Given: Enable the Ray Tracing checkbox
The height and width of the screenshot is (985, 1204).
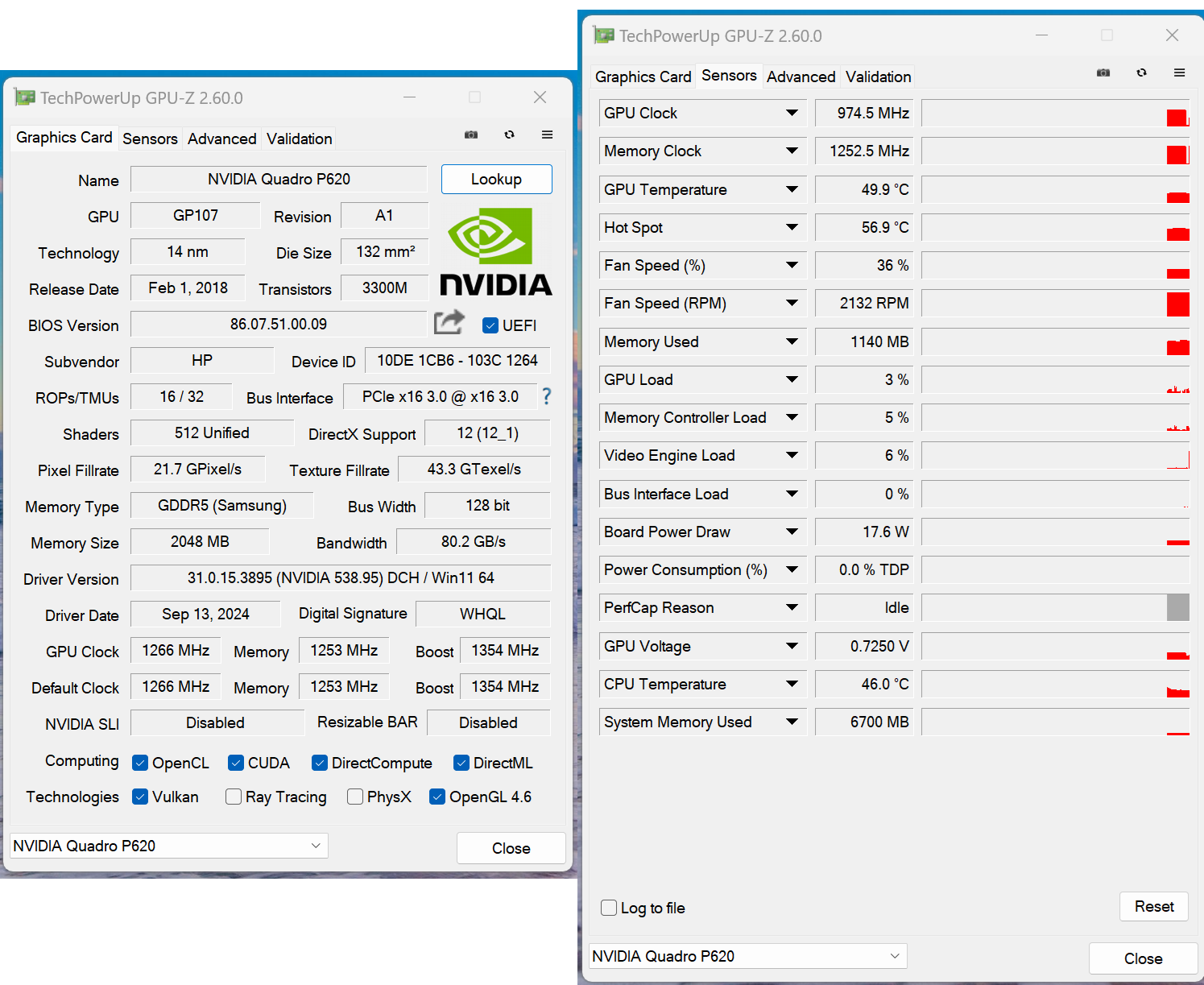Looking at the screenshot, I should pyautogui.click(x=234, y=797).
